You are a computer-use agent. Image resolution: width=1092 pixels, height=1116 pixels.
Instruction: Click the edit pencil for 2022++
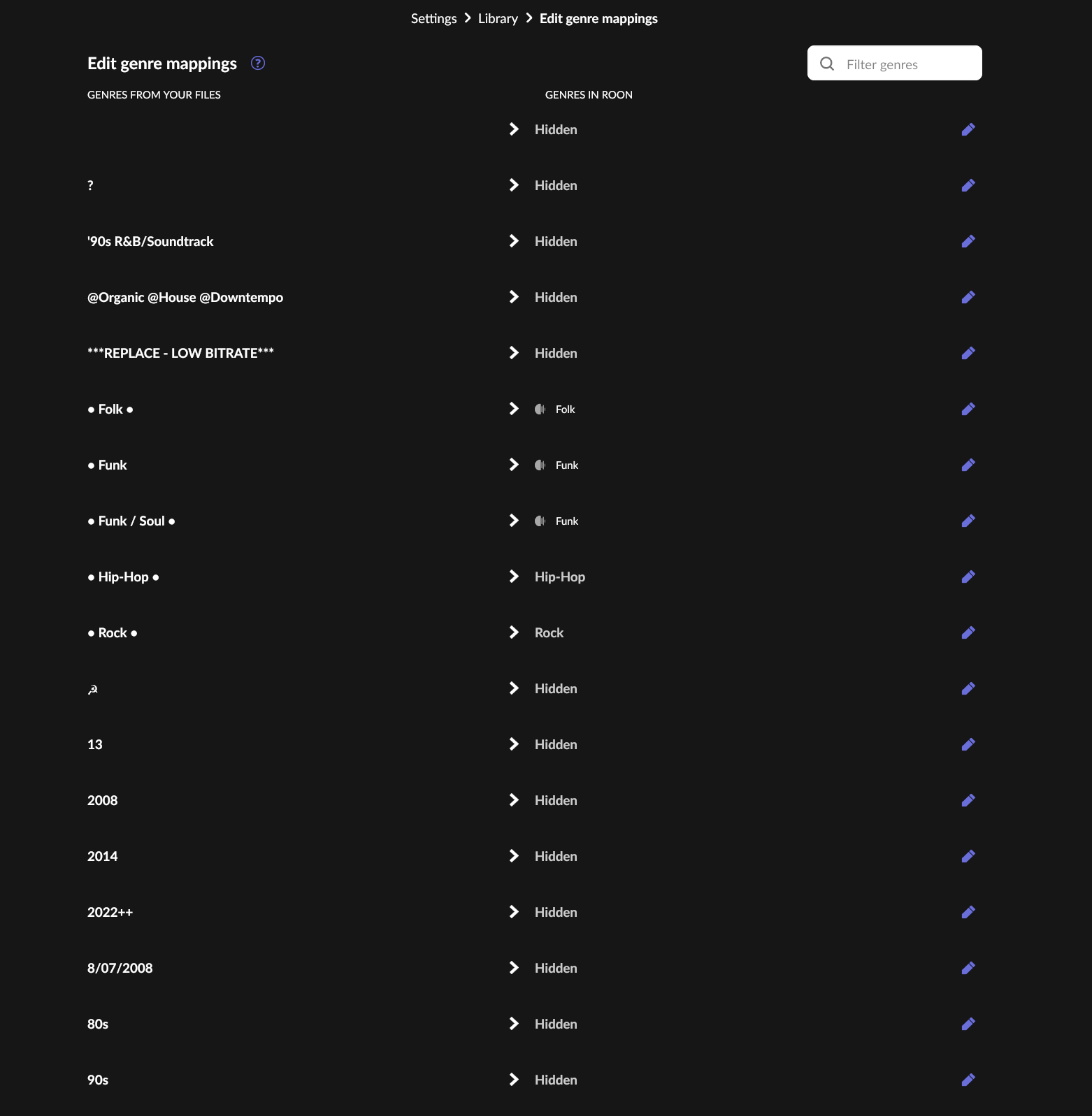point(968,913)
